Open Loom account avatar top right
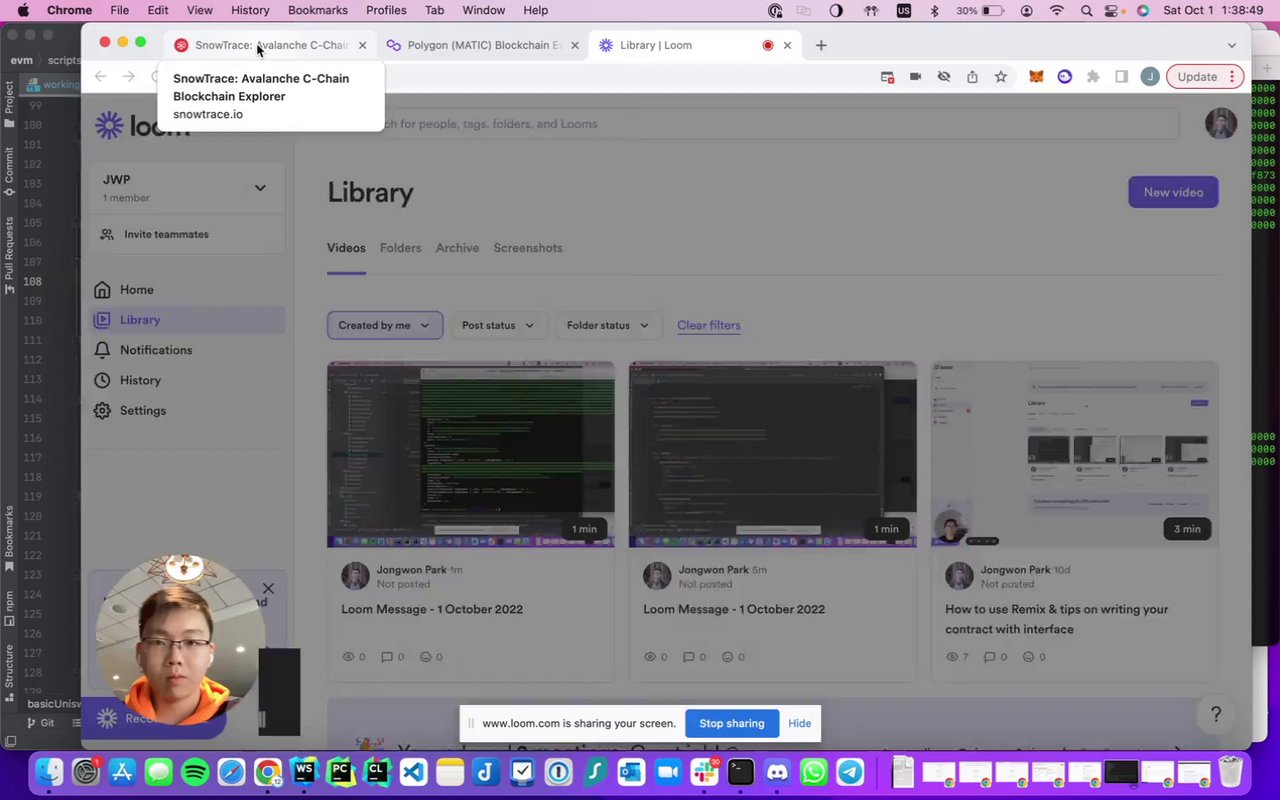This screenshot has height=800, width=1280. click(x=1220, y=124)
